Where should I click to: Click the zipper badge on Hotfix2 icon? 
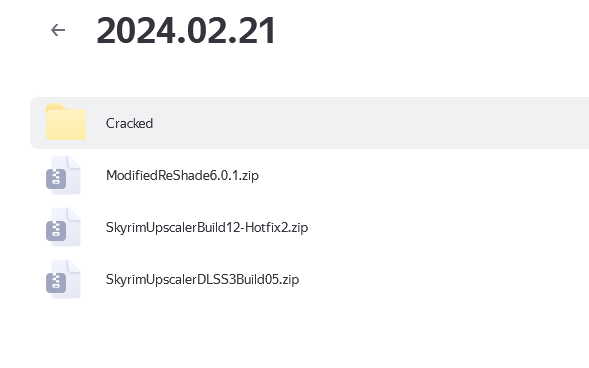tap(56, 231)
